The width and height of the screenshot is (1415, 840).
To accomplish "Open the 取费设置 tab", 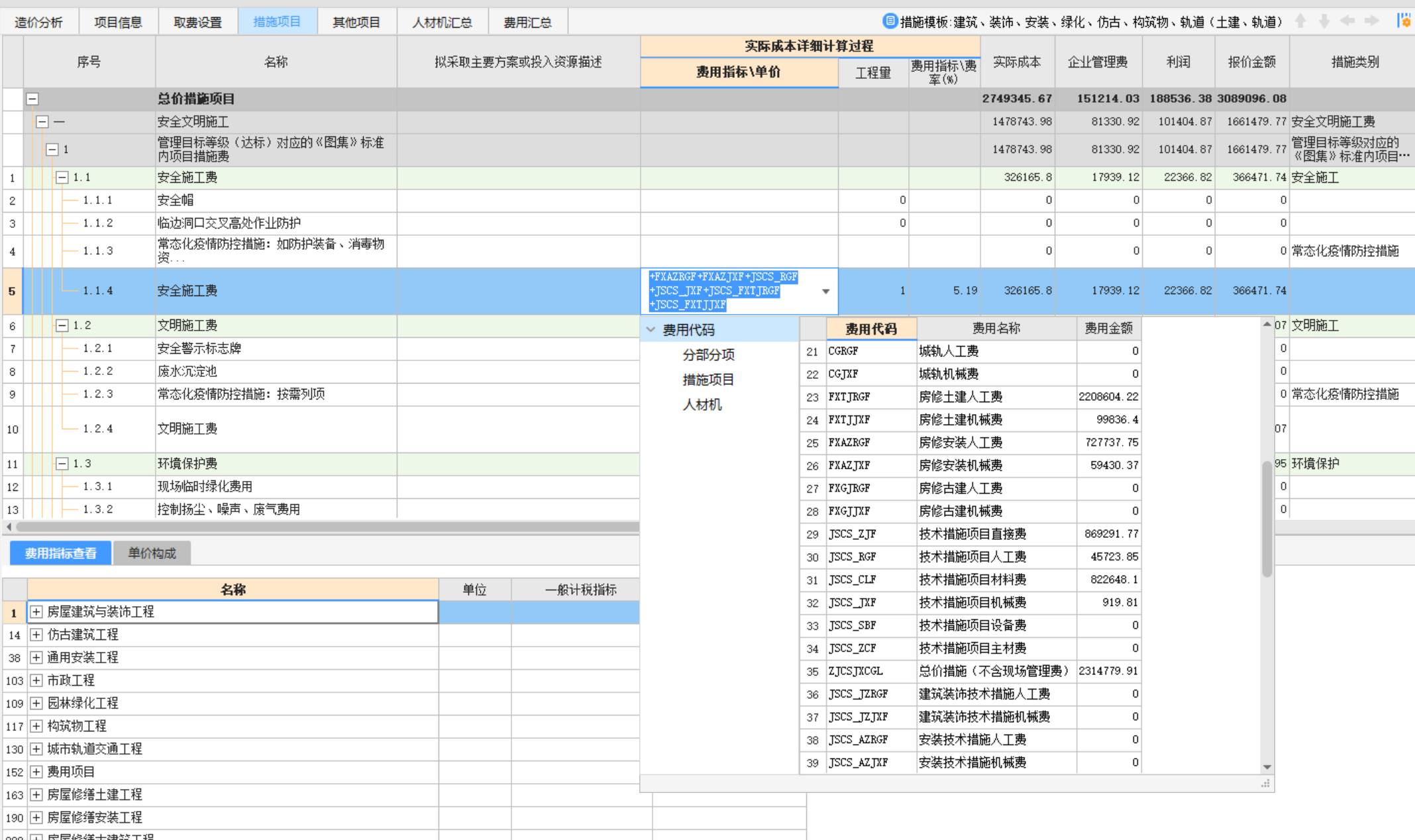I will click(x=197, y=23).
